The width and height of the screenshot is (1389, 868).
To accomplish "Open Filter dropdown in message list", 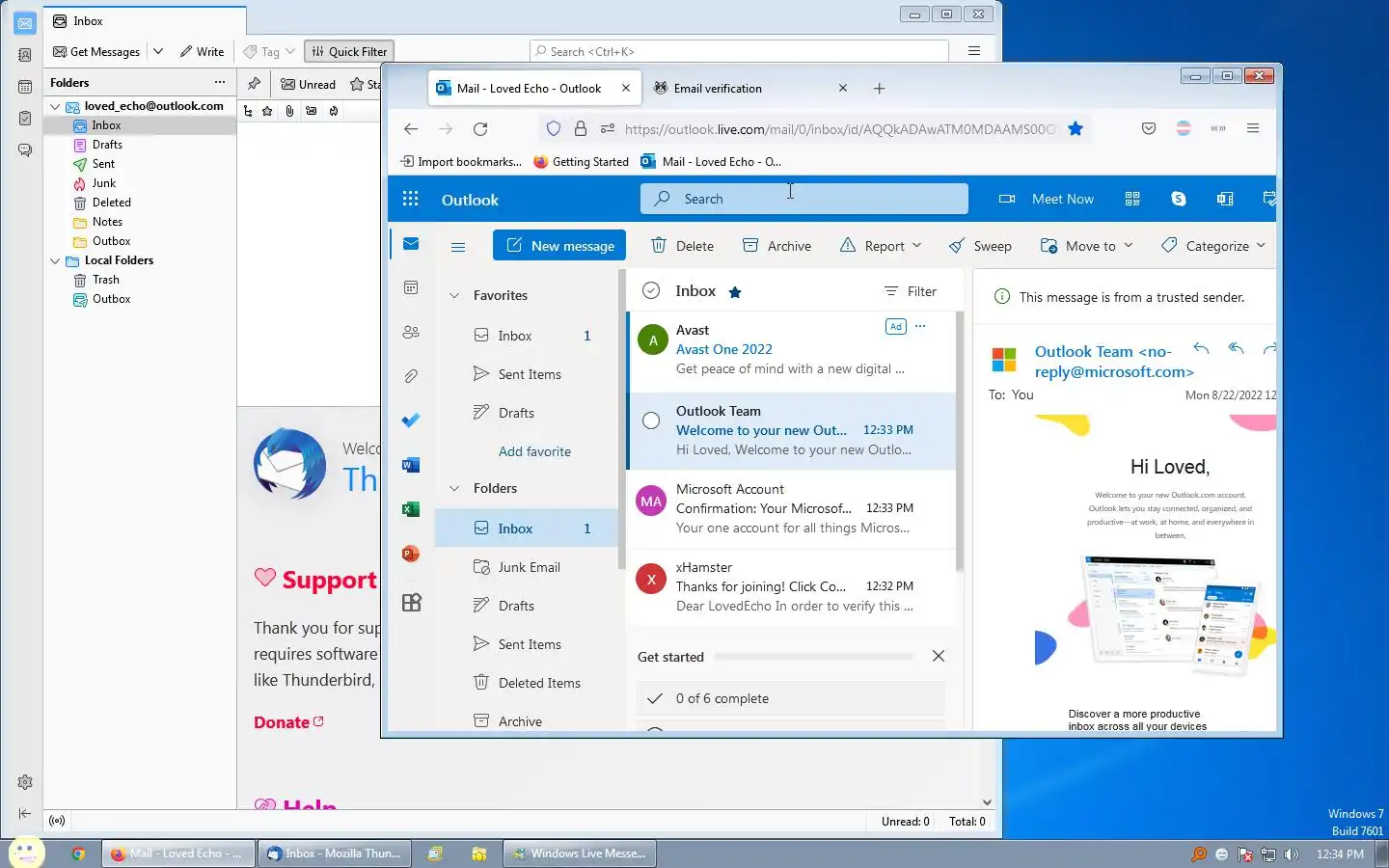I will (x=911, y=291).
